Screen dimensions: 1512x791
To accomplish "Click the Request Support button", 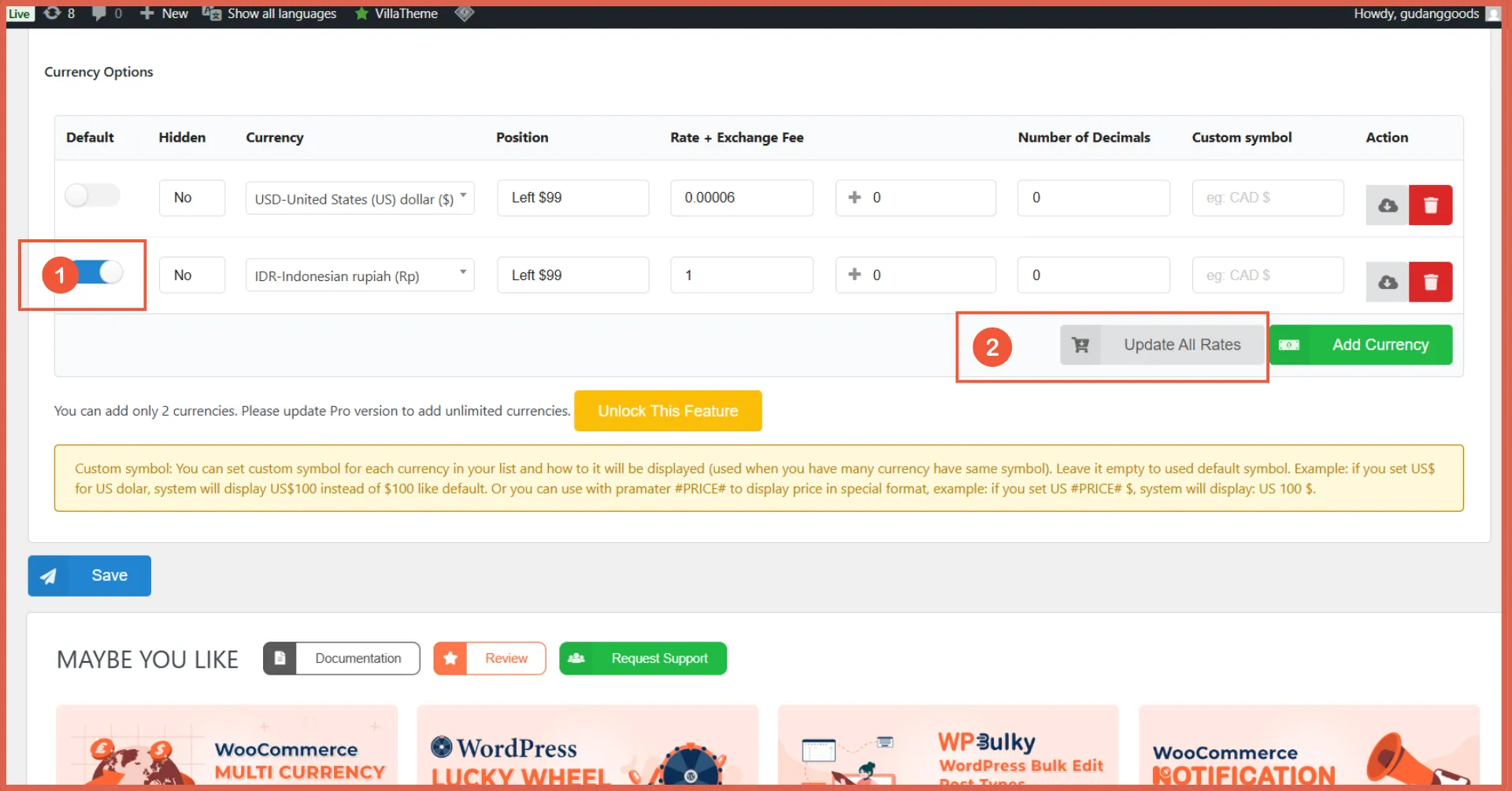I will click(x=643, y=658).
